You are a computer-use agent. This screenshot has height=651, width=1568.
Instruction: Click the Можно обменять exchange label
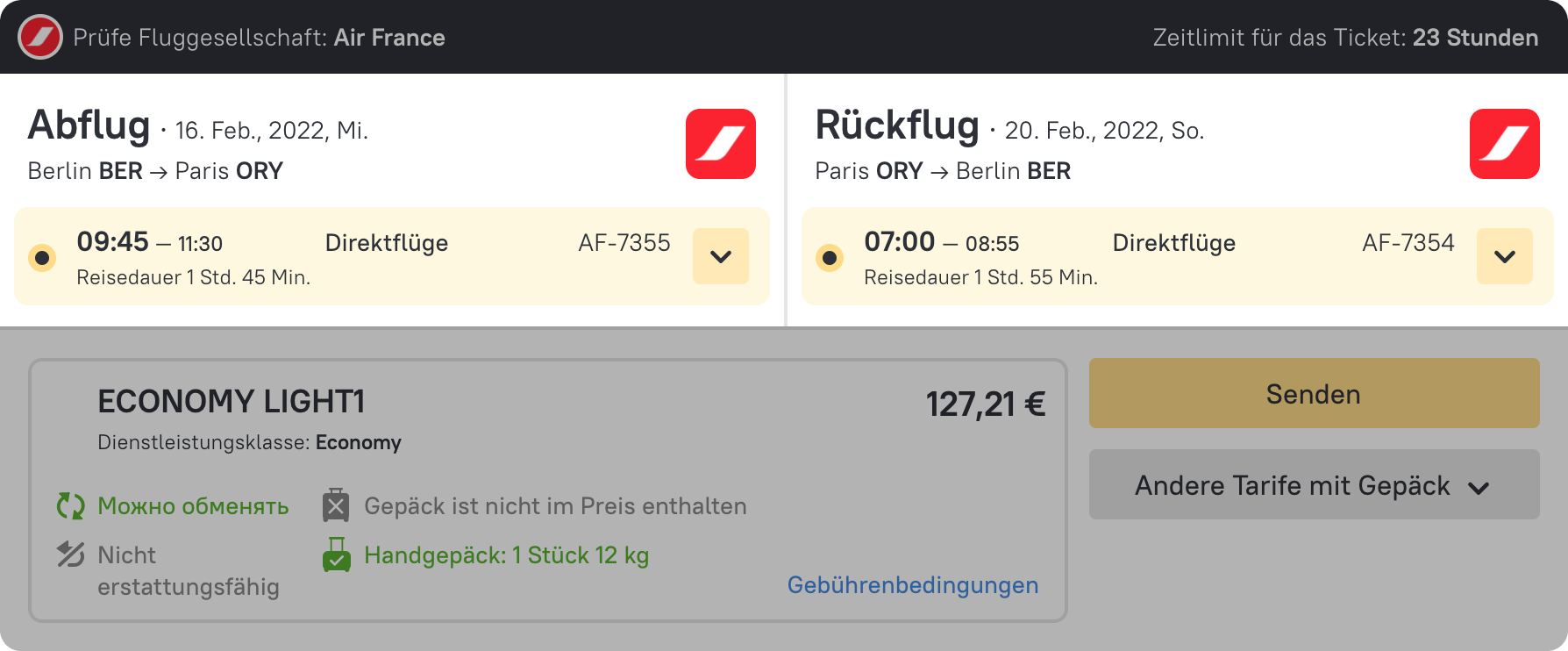(x=193, y=506)
